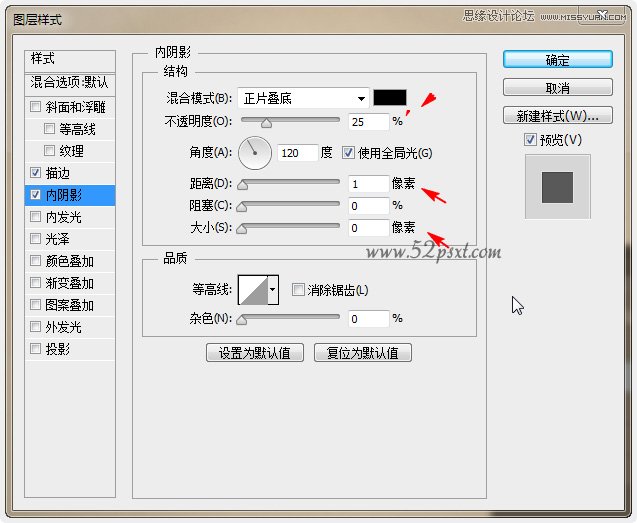Tick the 图案叠加 checkbox
637x523 pixels.
tap(36, 304)
